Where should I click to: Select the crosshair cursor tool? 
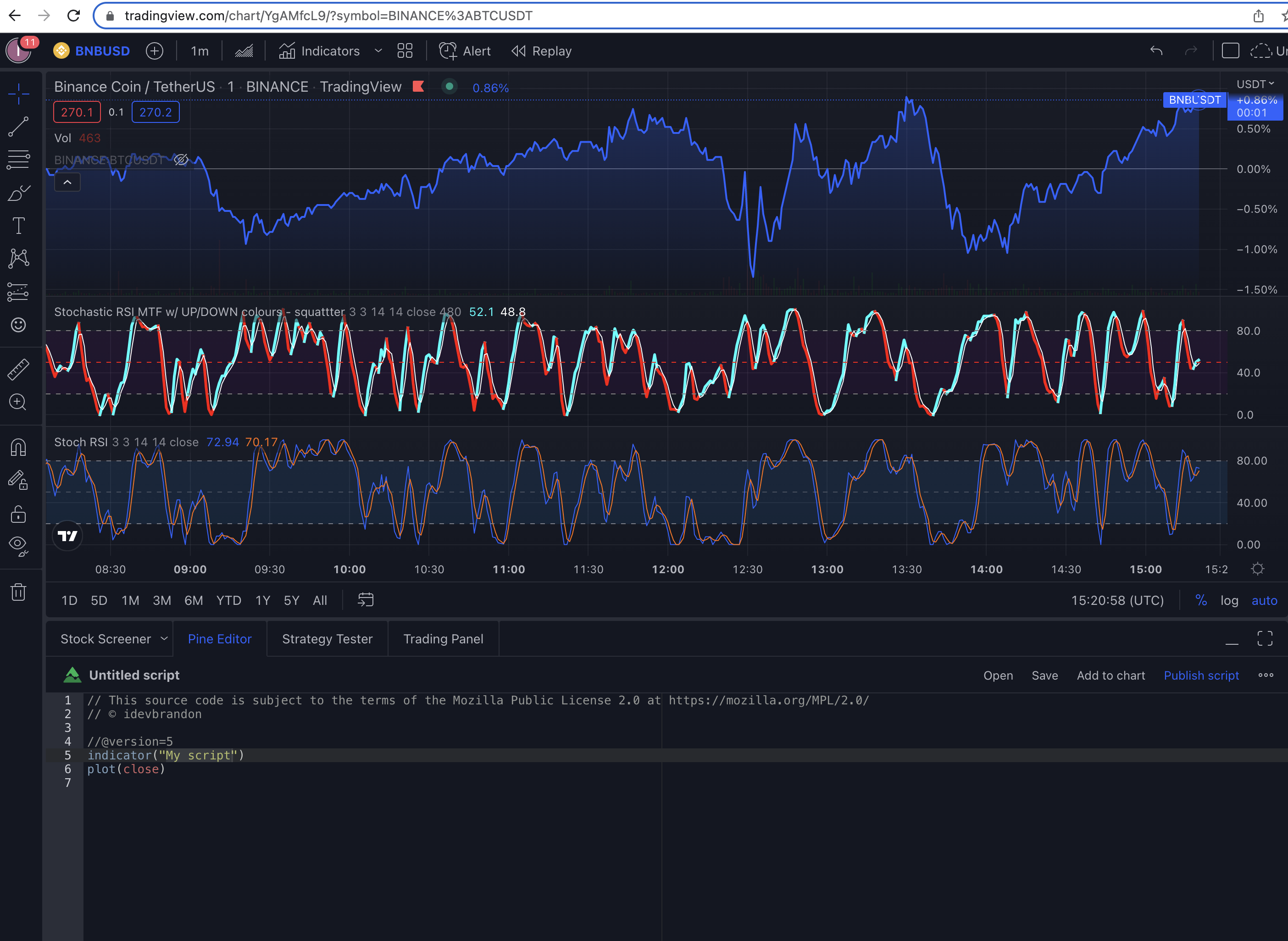pyautogui.click(x=19, y=94)
